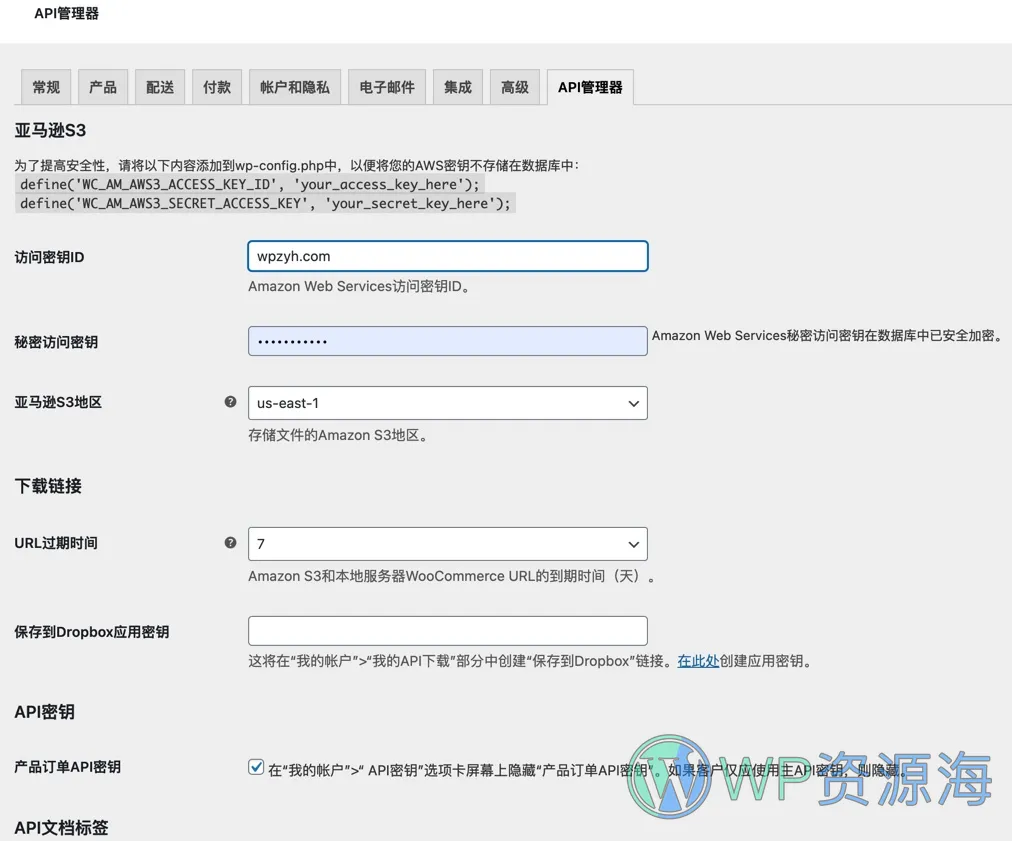Viewport: 1012px width, 841px height.
Task: Switch to the 常规 settings tab
Action: [x=45, y=87]
